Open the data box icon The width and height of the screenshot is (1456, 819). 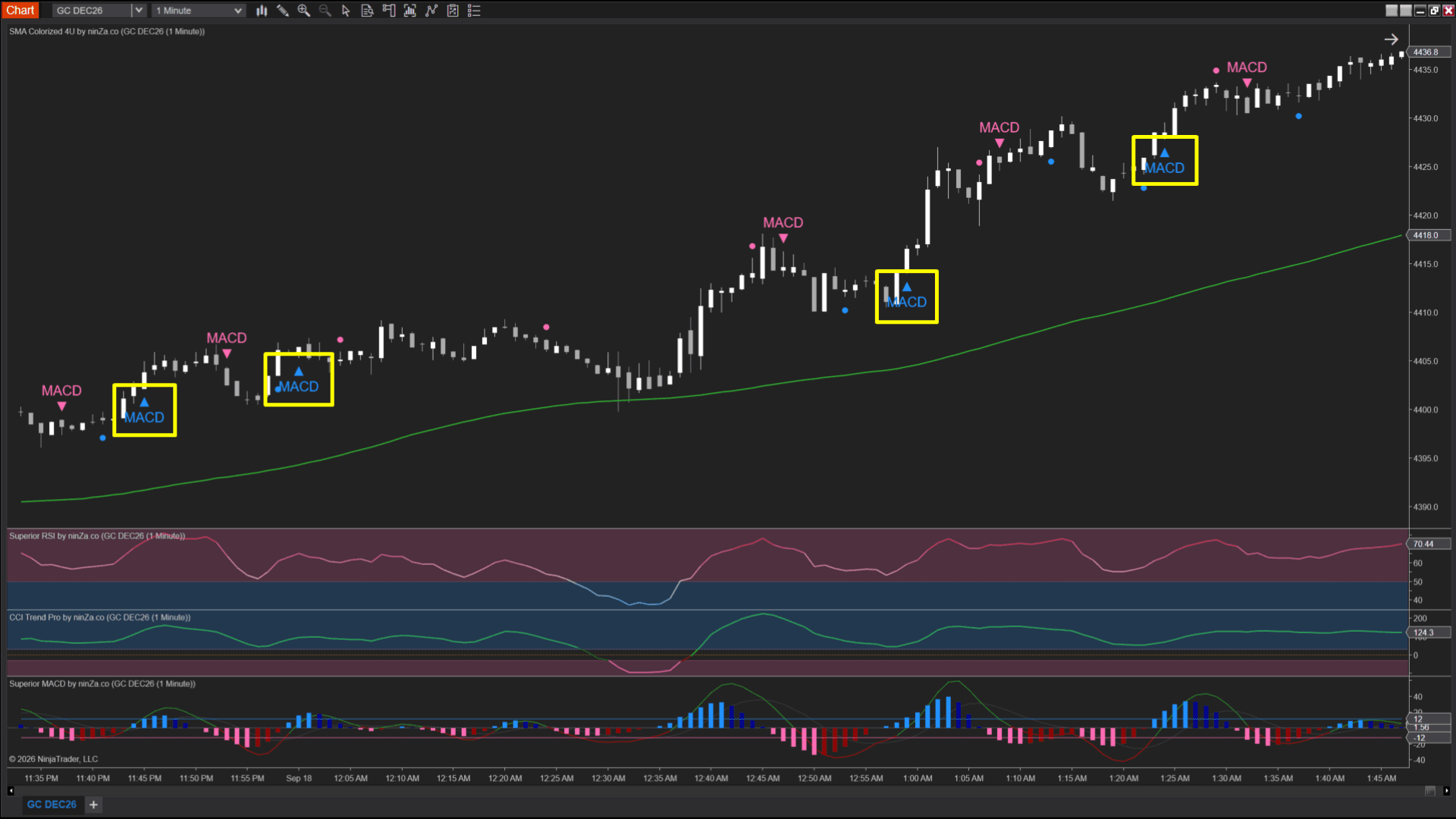pyautogui.click(x=368, y=11)
